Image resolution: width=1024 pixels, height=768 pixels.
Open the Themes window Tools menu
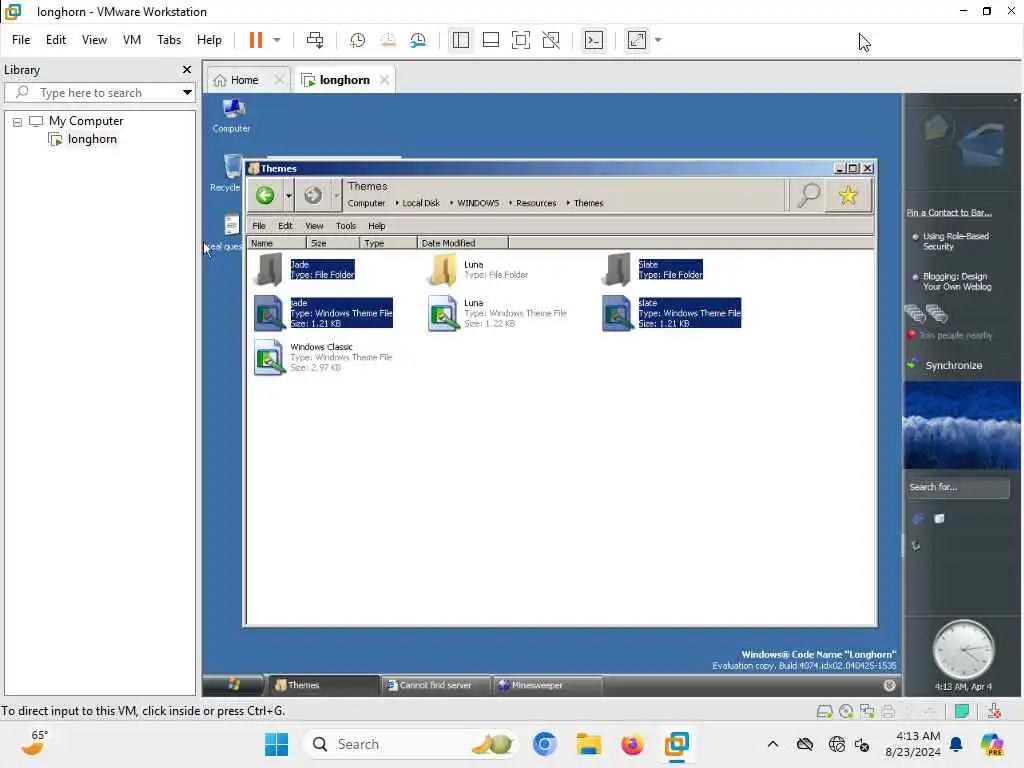(345, 226)
